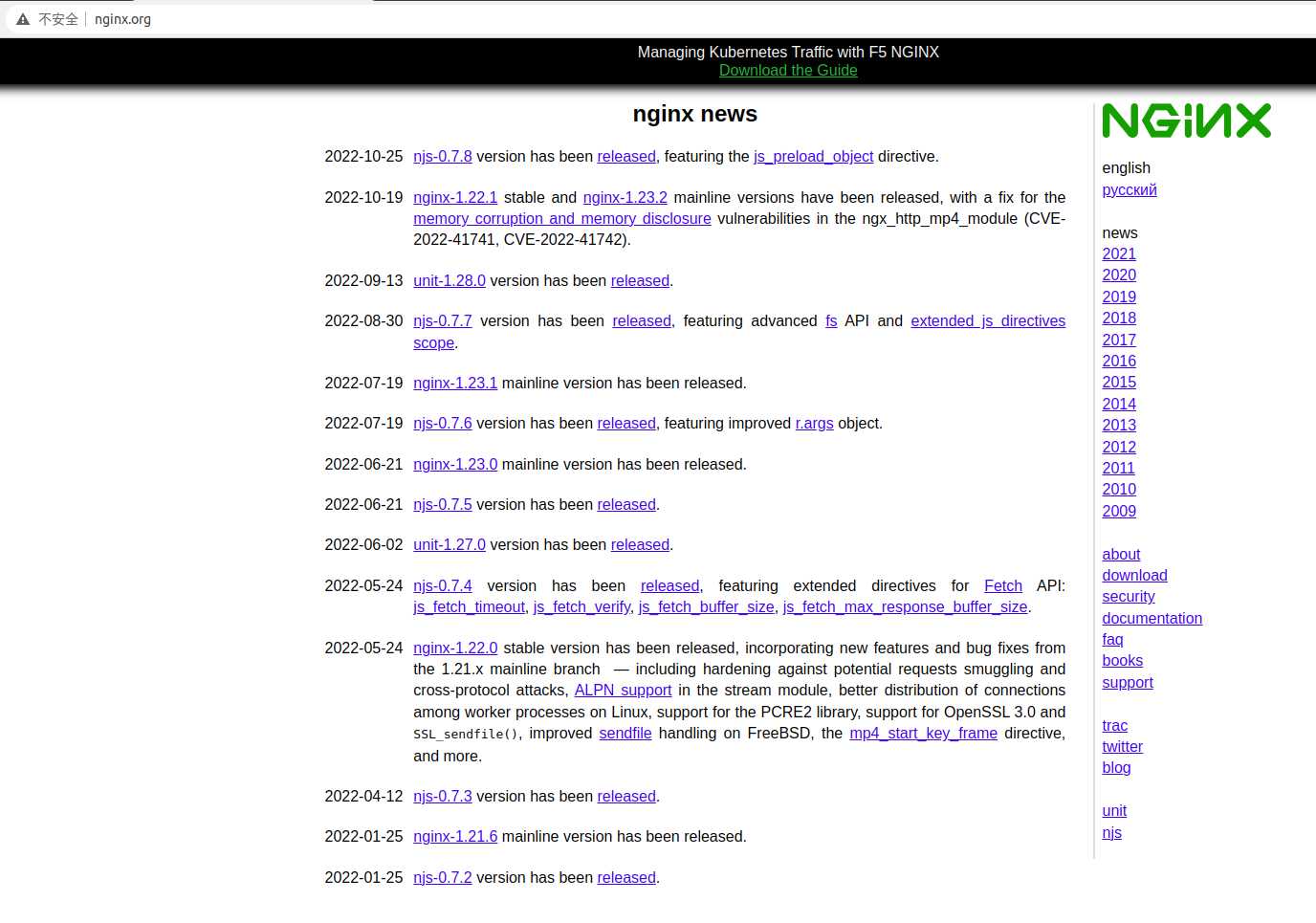Open the unit-1.28.0 link
1316x923 pixels.
(x=450, y=281)
